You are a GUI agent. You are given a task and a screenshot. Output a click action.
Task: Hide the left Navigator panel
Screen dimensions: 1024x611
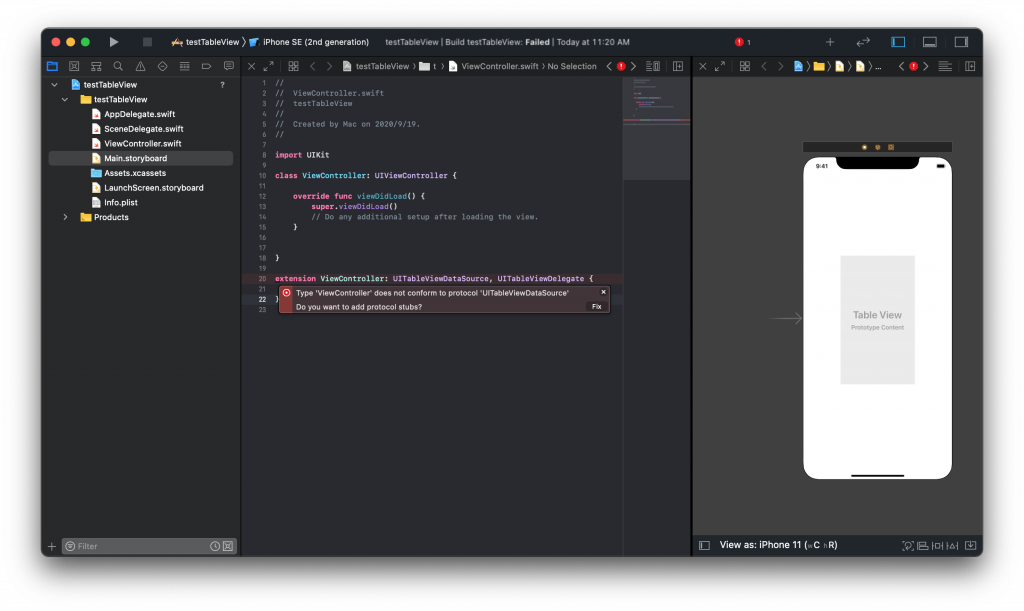pyautogui.click(x=898, y=42)
